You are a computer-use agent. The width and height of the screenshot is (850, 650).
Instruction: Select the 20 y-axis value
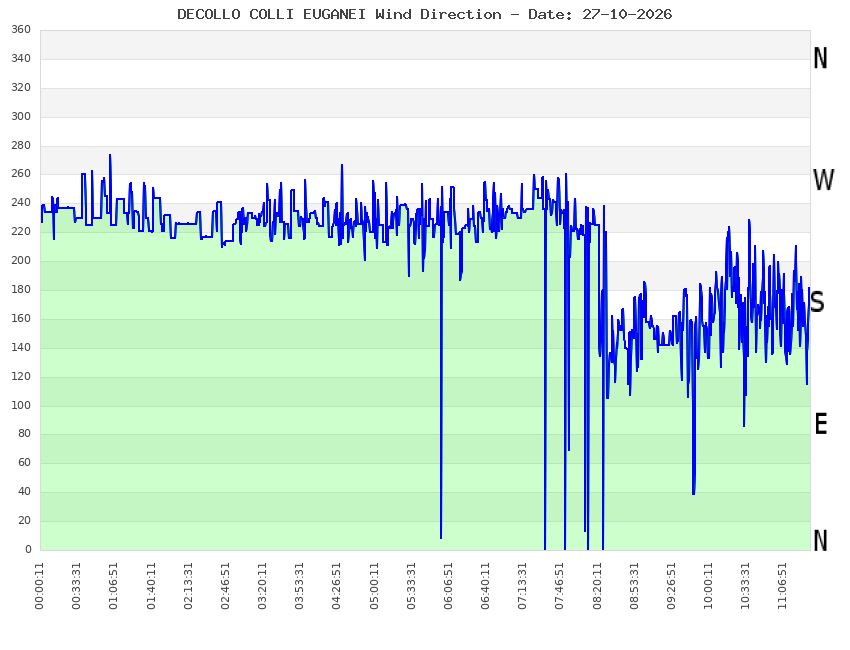tap(24, 520)
